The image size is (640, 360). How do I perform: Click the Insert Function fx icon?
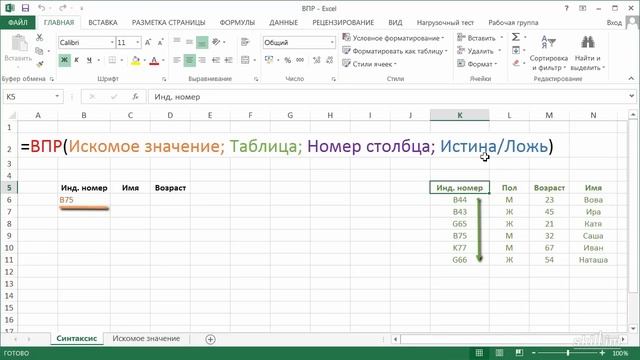[135, 97]
